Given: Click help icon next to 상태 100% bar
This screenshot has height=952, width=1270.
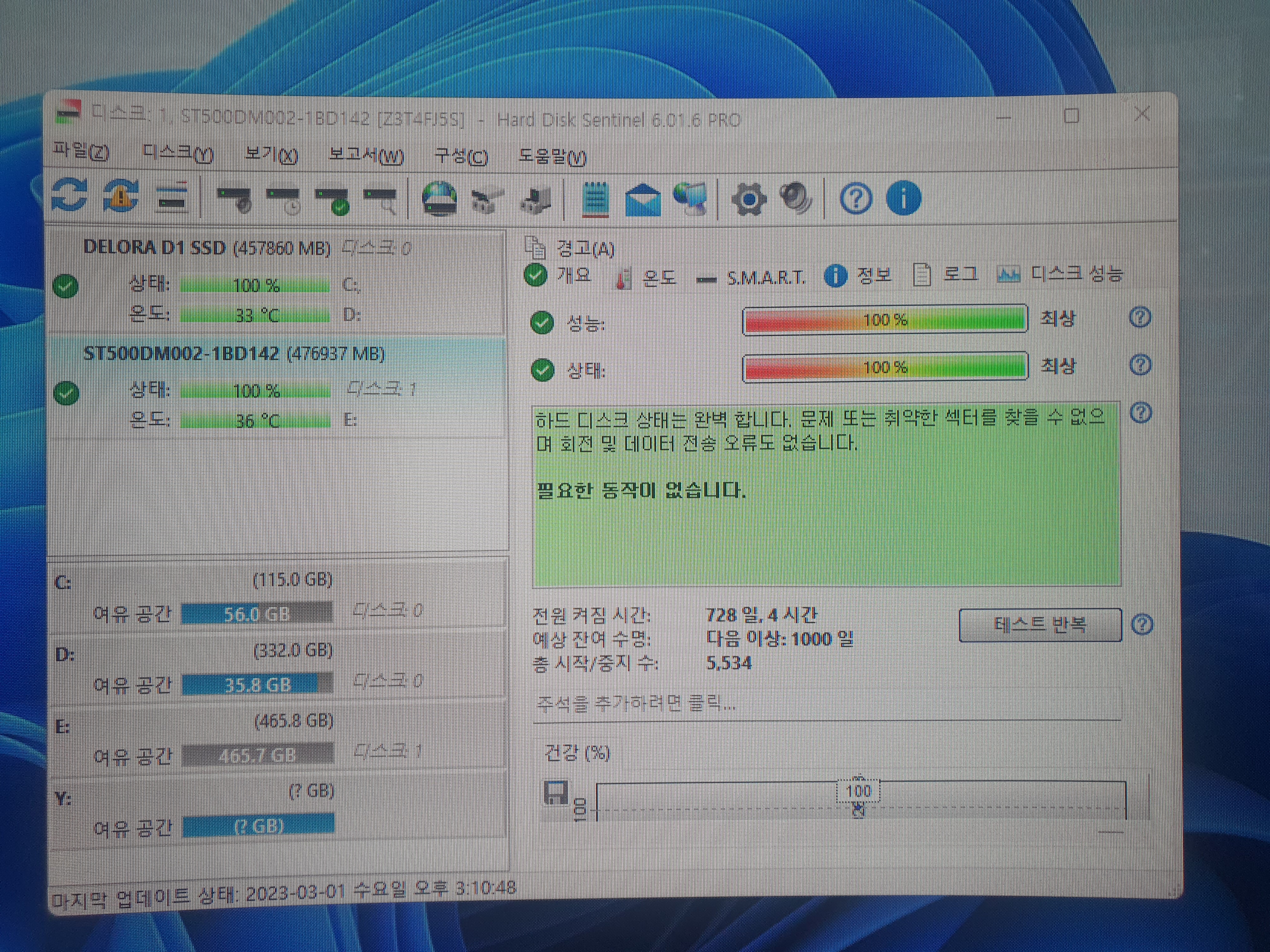Looking at the screenshot, I should tap(1140, 364).
